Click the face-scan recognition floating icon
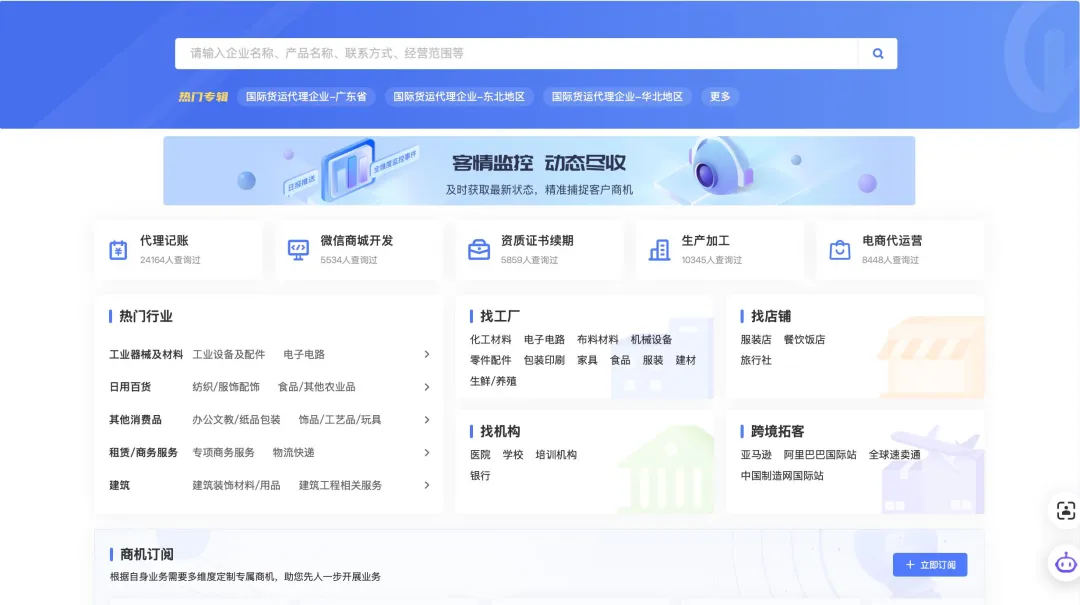Image resolution: width=1080 pixels, height=605 pixels. click(1063, 511)
